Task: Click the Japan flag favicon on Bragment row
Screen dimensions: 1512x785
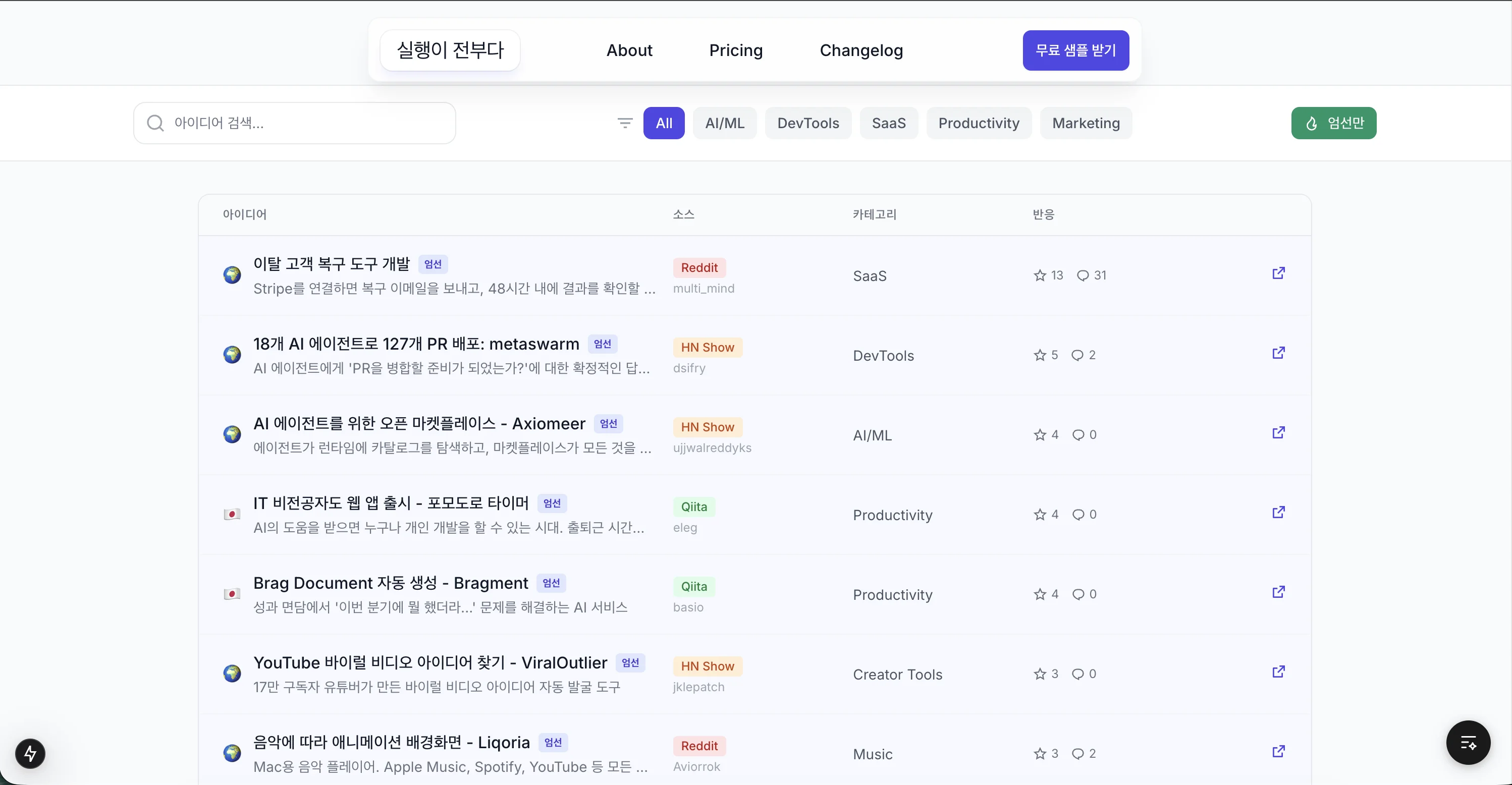Action: [x=233, y=594]
